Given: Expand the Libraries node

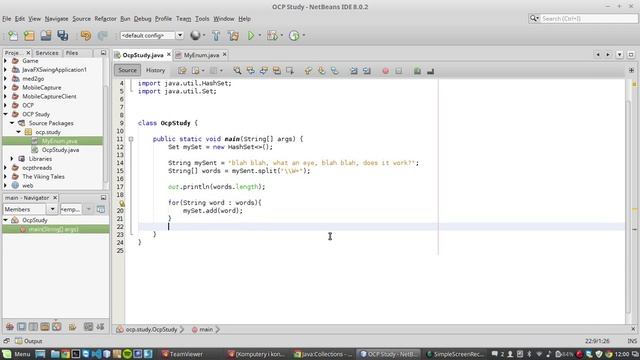Looking at the screenshot, I should (12, 159).
